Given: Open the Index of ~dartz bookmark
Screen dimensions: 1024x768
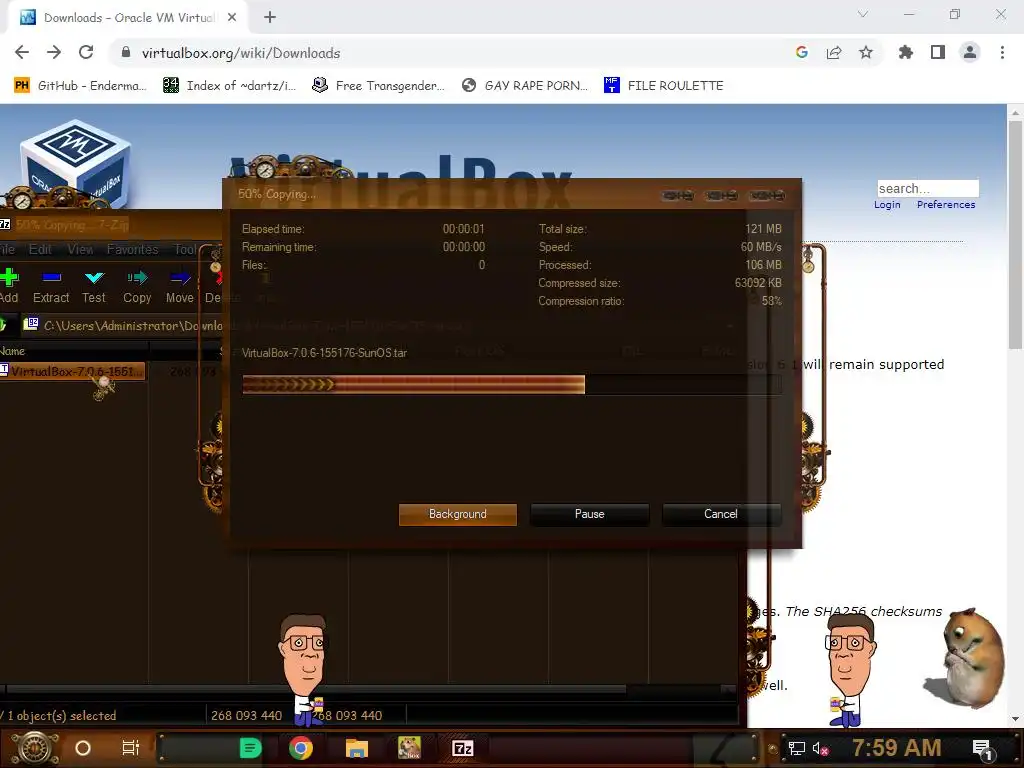Looking at the screenshot, I should [x=229, y=86].
